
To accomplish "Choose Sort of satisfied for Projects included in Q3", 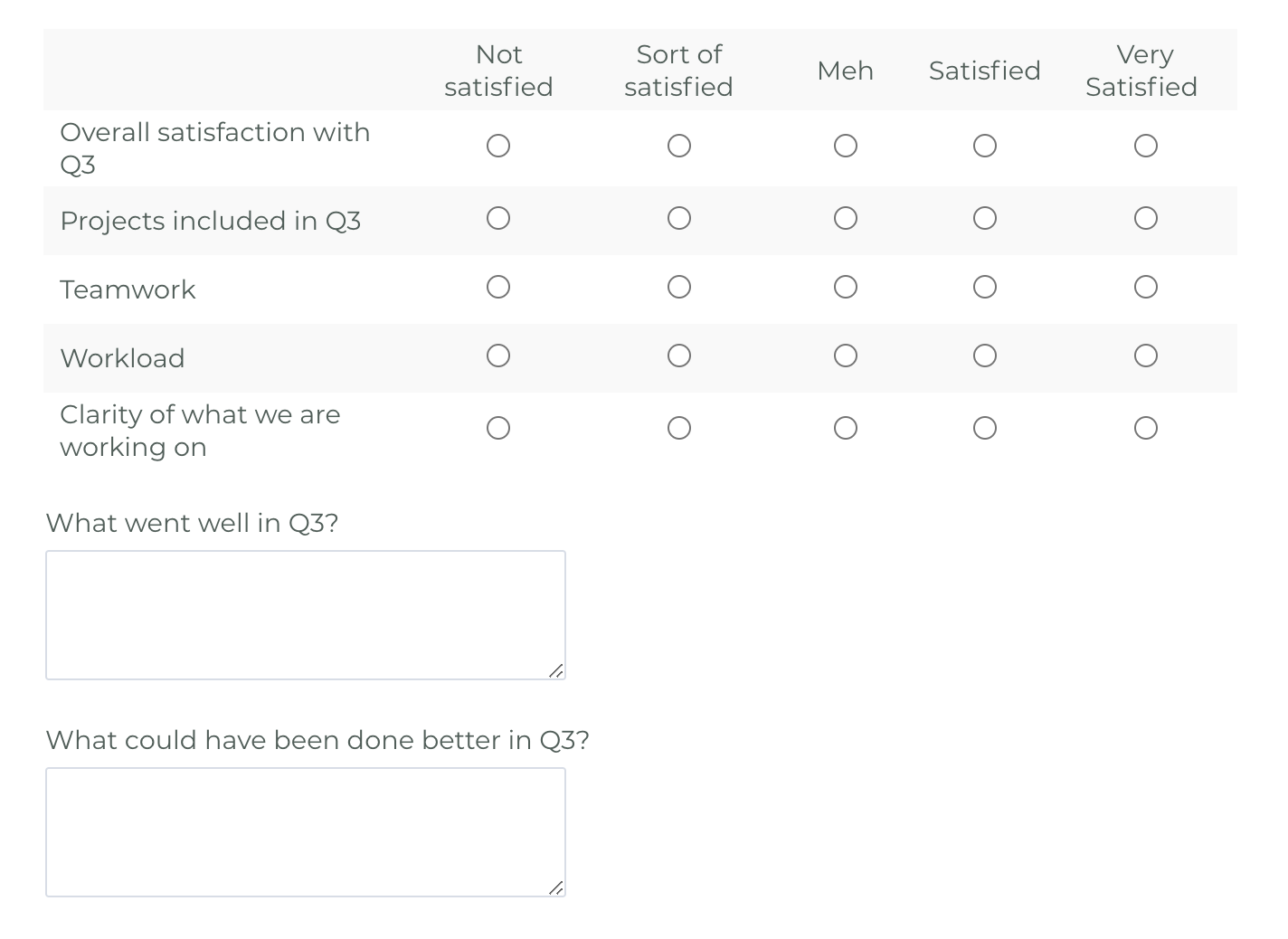I will (679, 218).
